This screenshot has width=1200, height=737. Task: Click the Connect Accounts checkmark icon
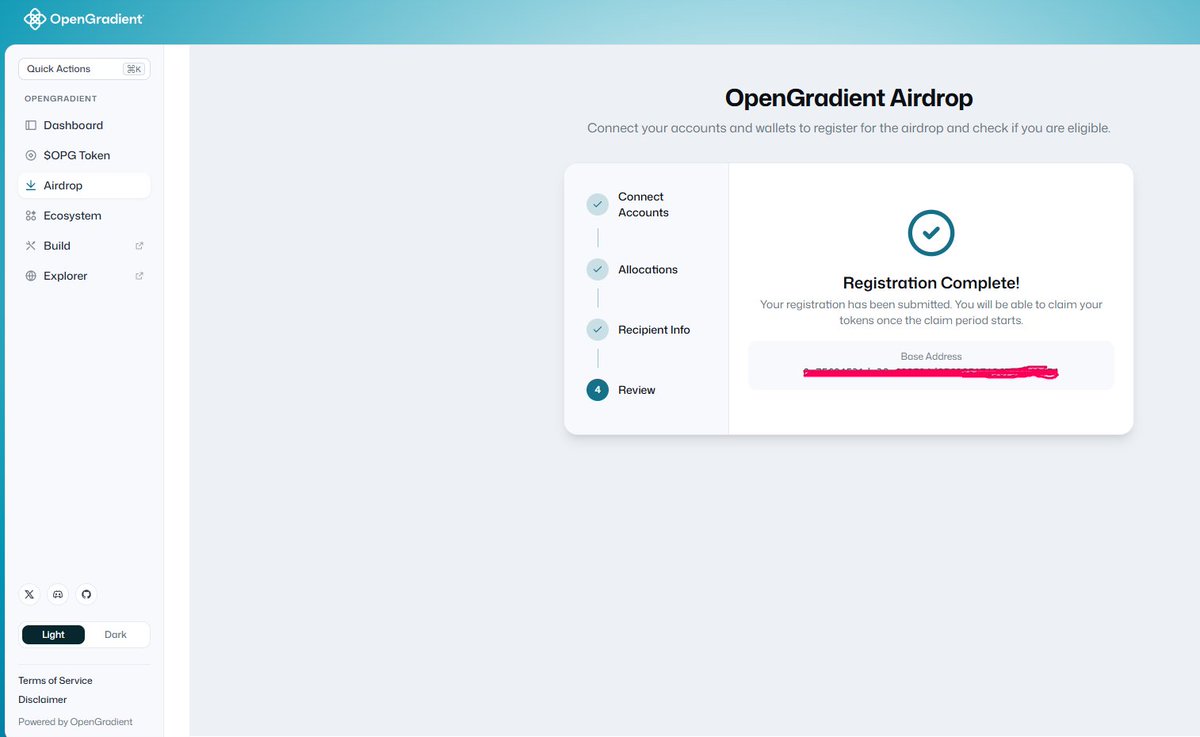pos(597,204)
